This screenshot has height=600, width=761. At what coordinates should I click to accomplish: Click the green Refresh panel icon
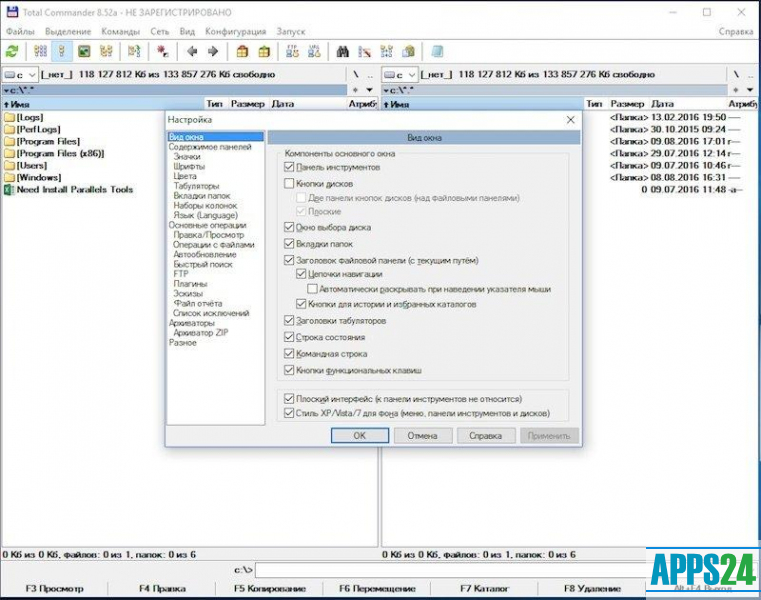pos(12,51)
